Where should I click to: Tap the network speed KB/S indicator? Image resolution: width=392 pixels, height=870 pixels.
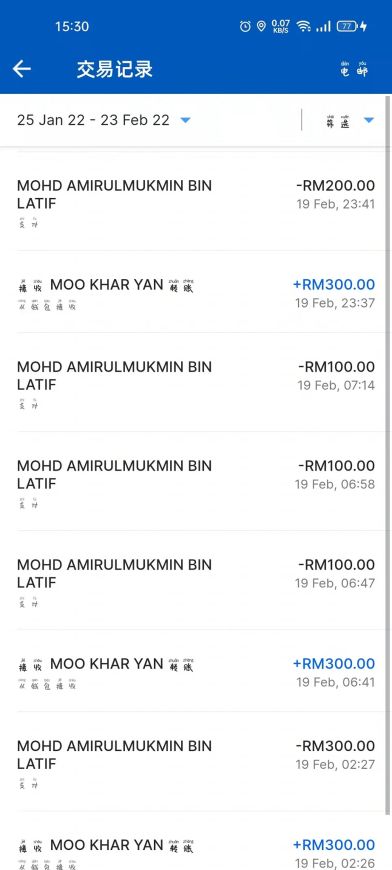click(281, 26)
